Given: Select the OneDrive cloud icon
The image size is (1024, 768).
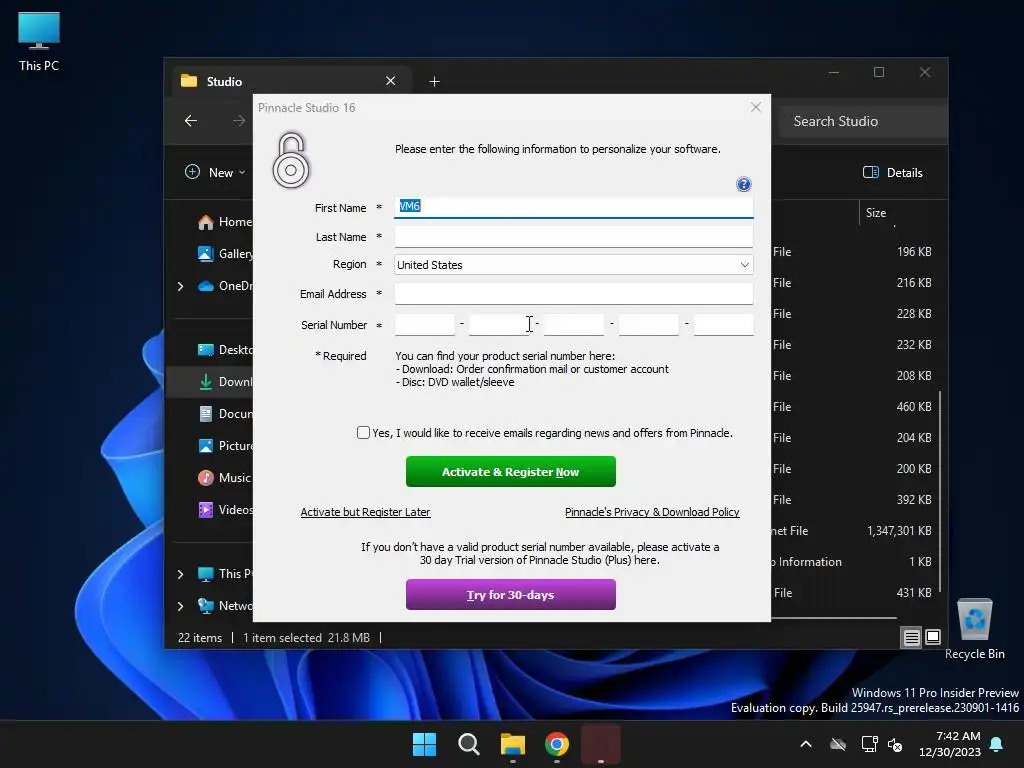Looking at the screenshot, I should pyautogui.click(x=206, y=286).
